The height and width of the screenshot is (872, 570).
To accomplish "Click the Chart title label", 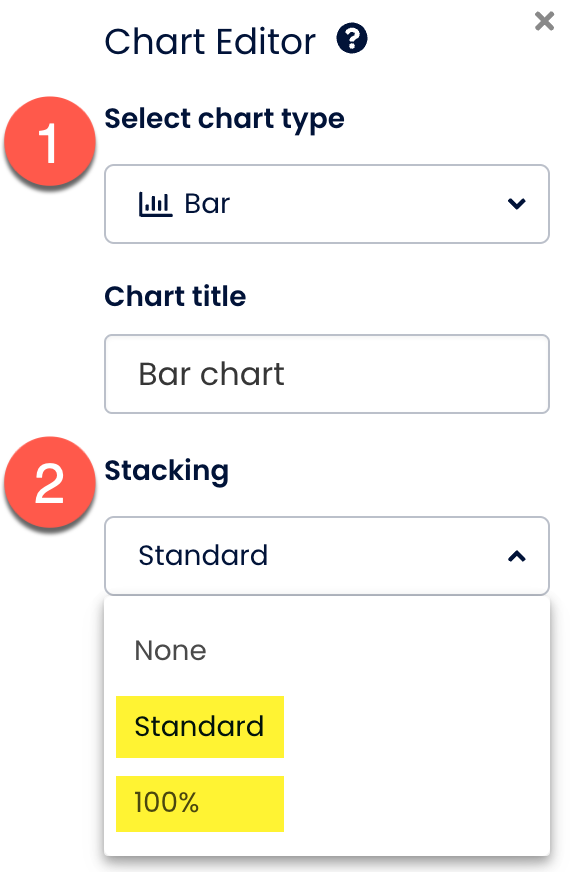I will (x=175, y=296).
